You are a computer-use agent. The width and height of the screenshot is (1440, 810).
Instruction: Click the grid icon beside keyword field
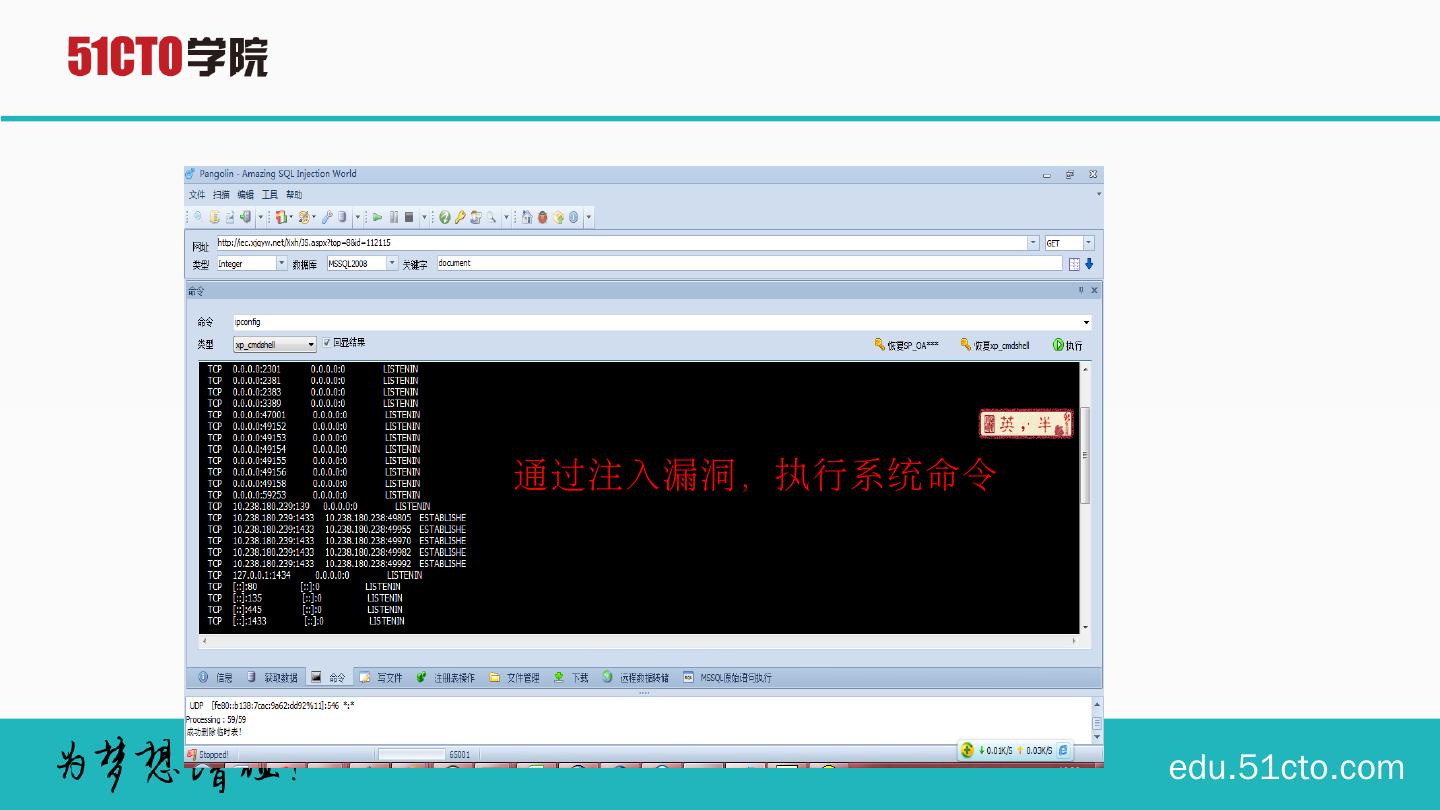(1075, 264)
